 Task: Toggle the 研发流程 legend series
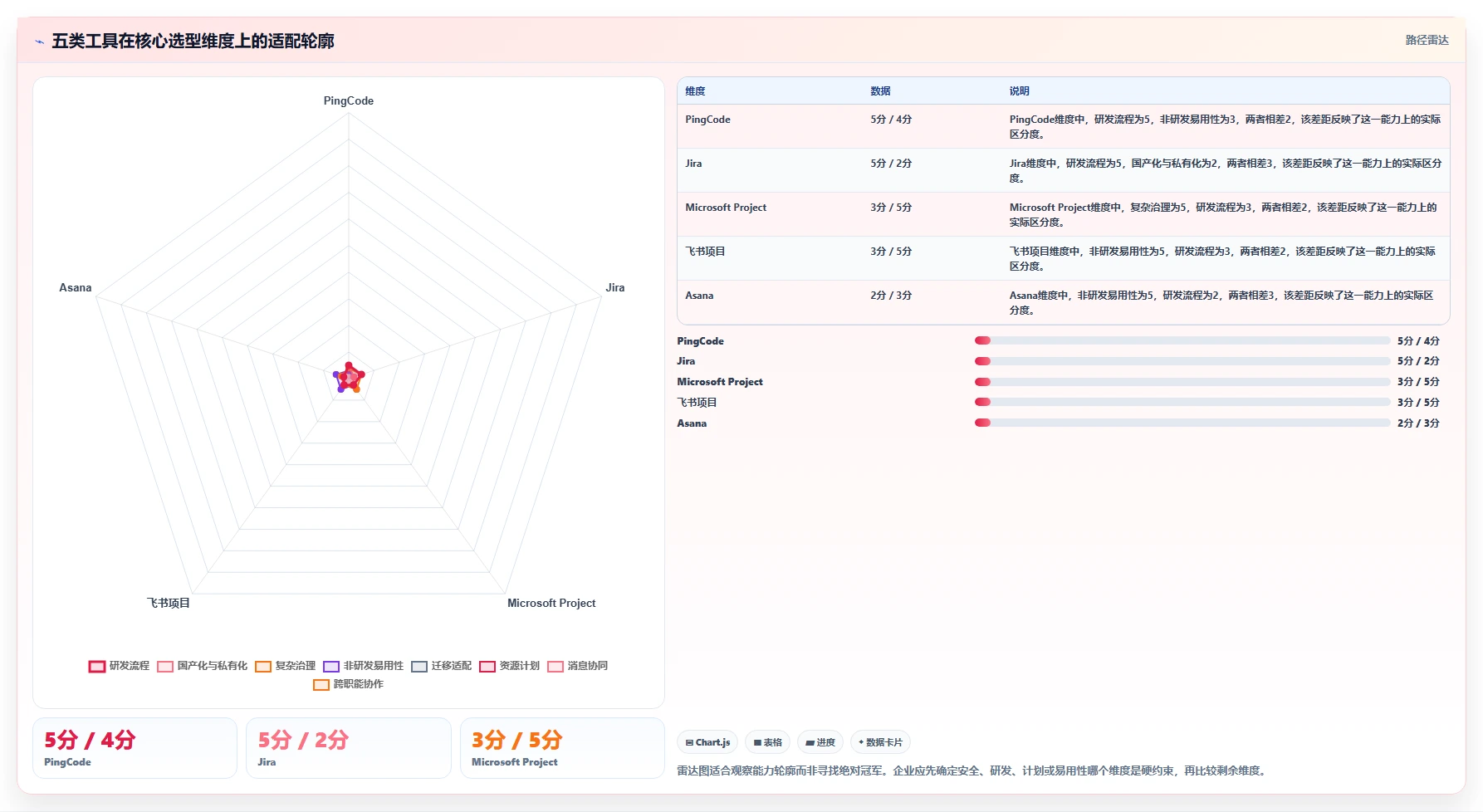[x=119, y=666]
